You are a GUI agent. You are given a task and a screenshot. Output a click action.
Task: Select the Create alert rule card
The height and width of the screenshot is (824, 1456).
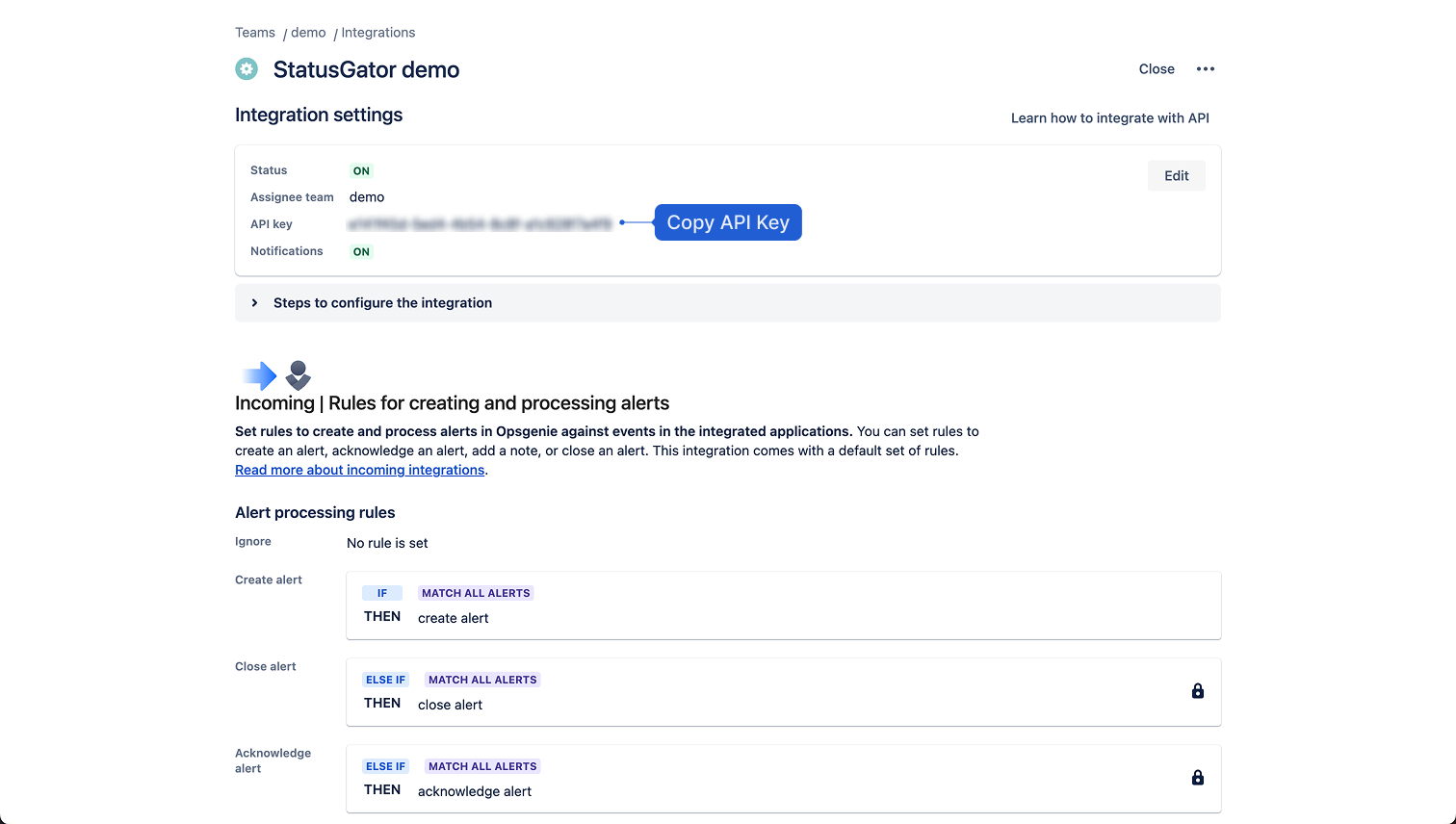click(784, 605)
